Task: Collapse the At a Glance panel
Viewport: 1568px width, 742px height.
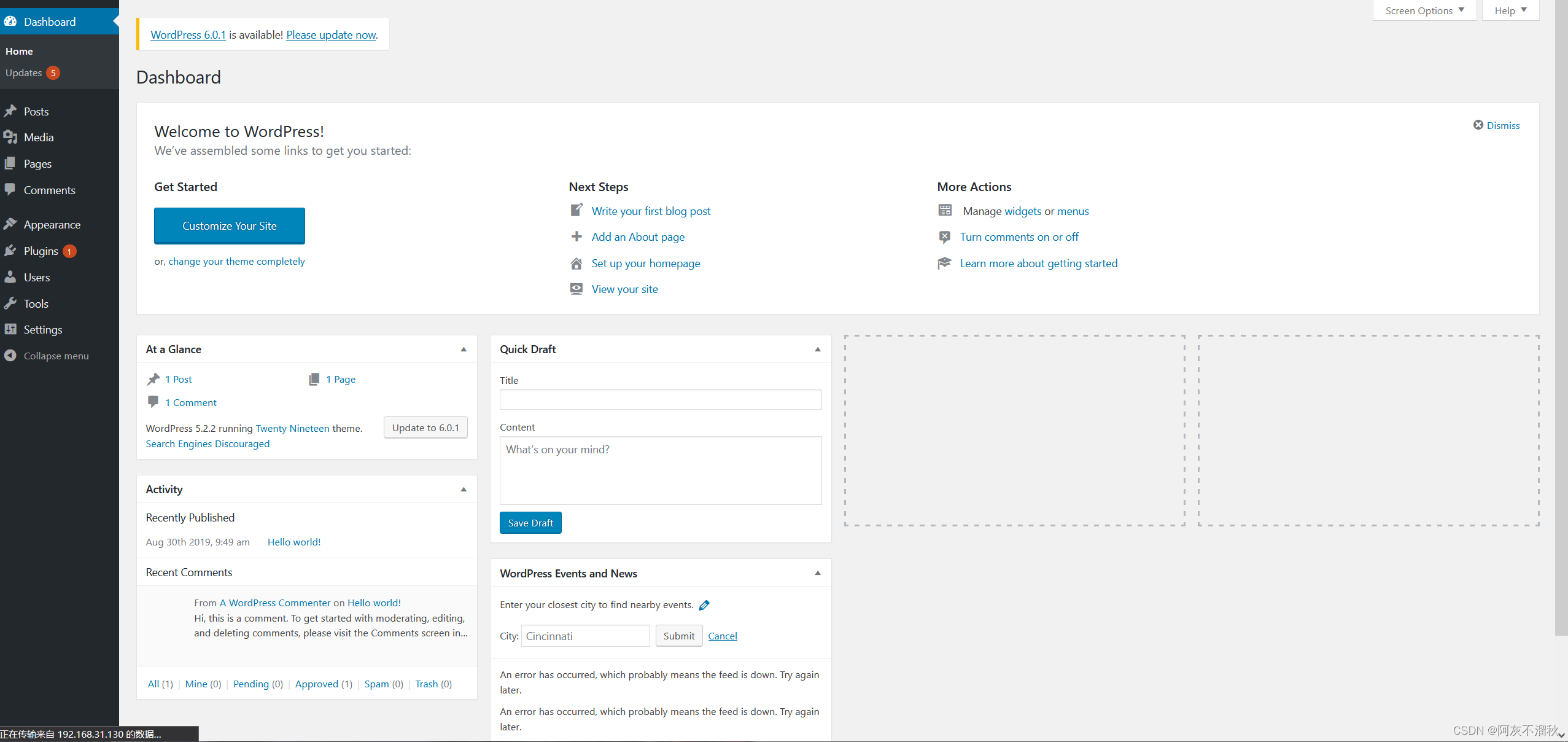Action: pos(464,349)
